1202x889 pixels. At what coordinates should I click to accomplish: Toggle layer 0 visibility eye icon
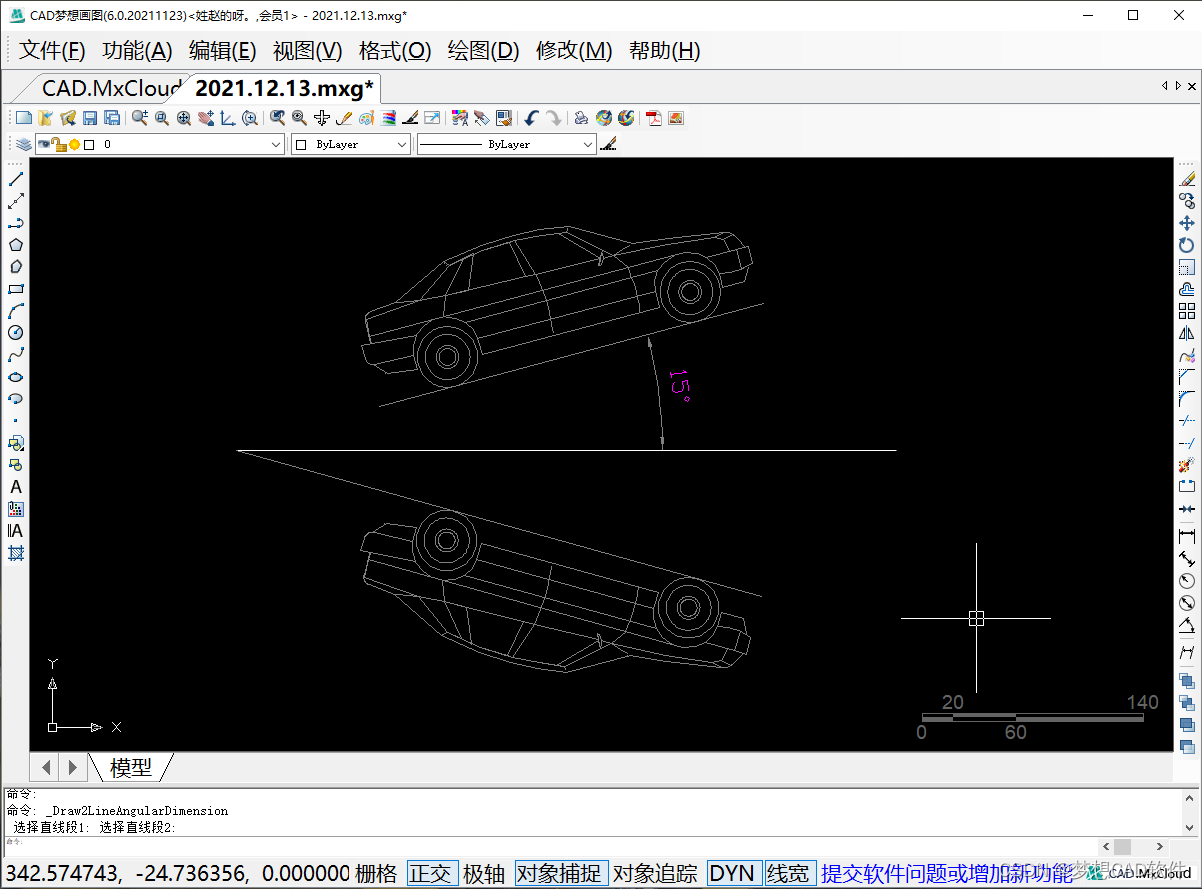click(x=44, y=145)
